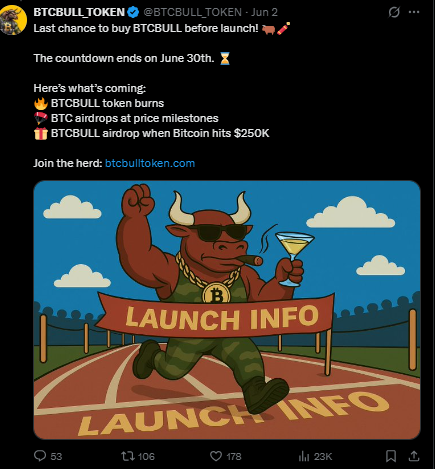Open the Jun 2 timestamp
The image size is (435, 469).
click(264, 12)
